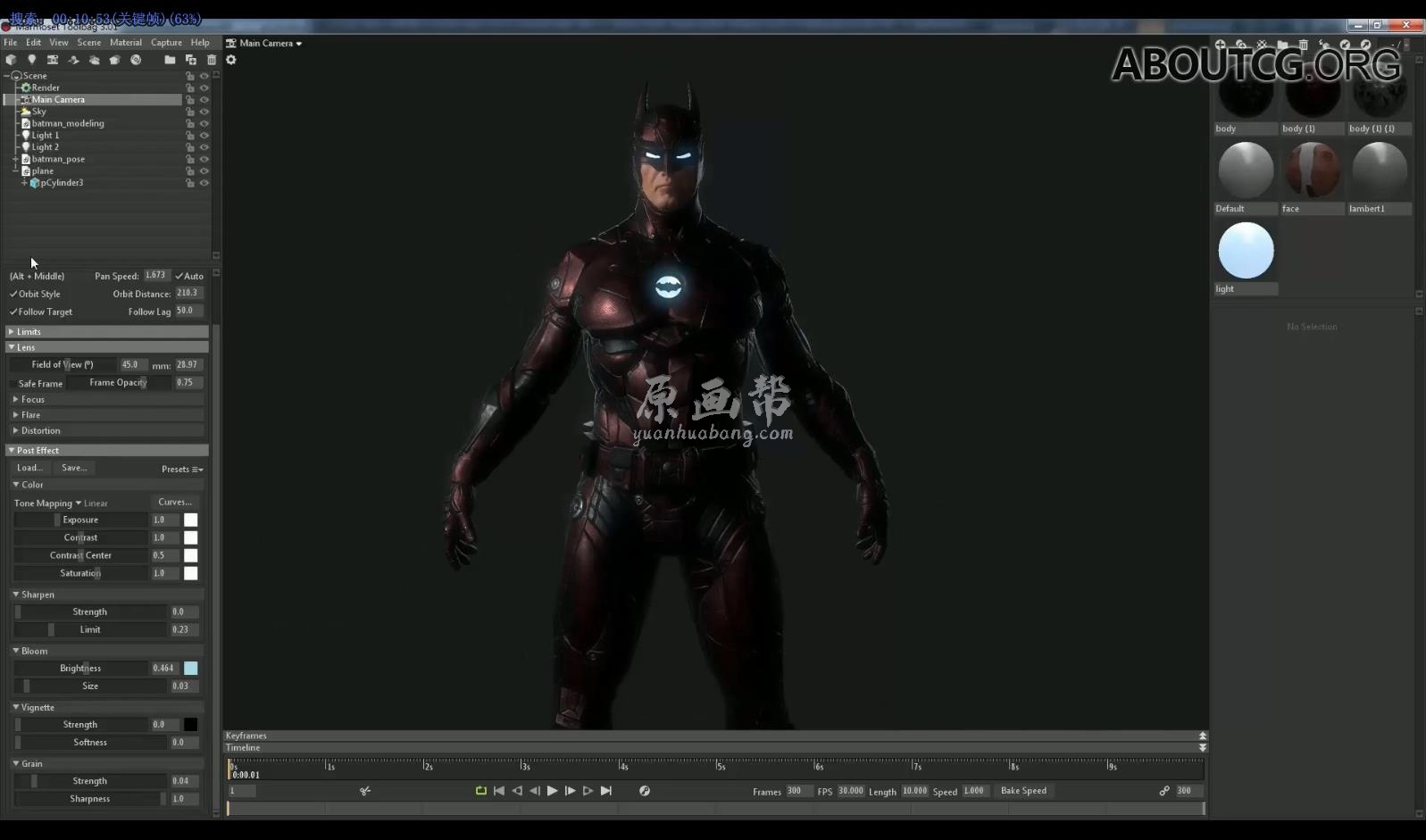Add a camera with the camera toolbar icon
Image resolution: width=1426 pixels, height=840 pixels.
[x=53, y=60]
